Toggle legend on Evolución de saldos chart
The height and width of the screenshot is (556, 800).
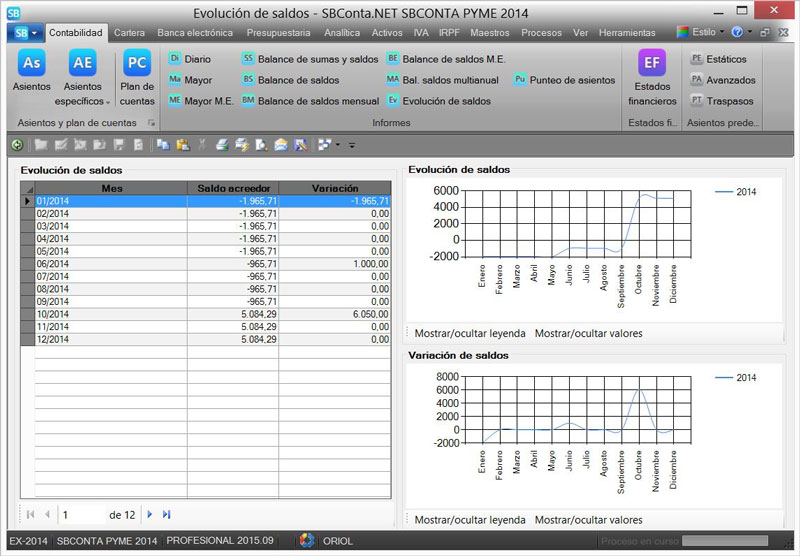pyautogui.click(x=469, y=333)
